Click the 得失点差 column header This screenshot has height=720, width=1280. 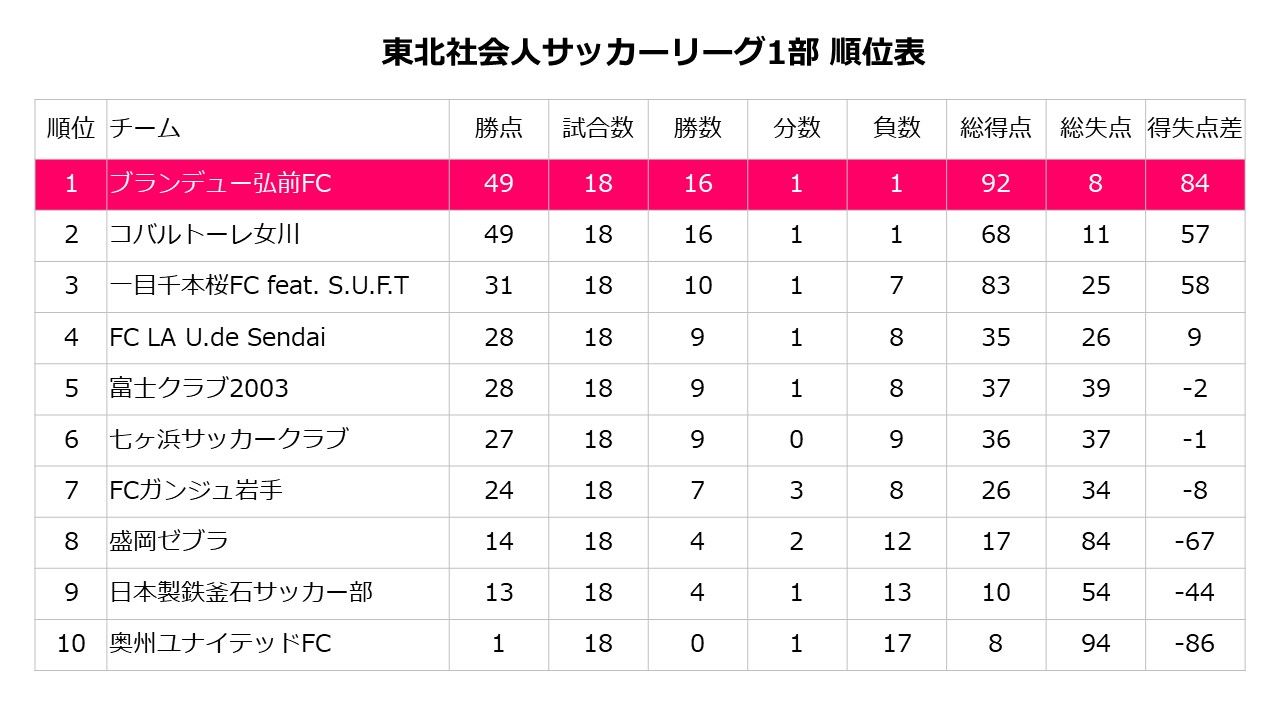(x=1195, y=128)
